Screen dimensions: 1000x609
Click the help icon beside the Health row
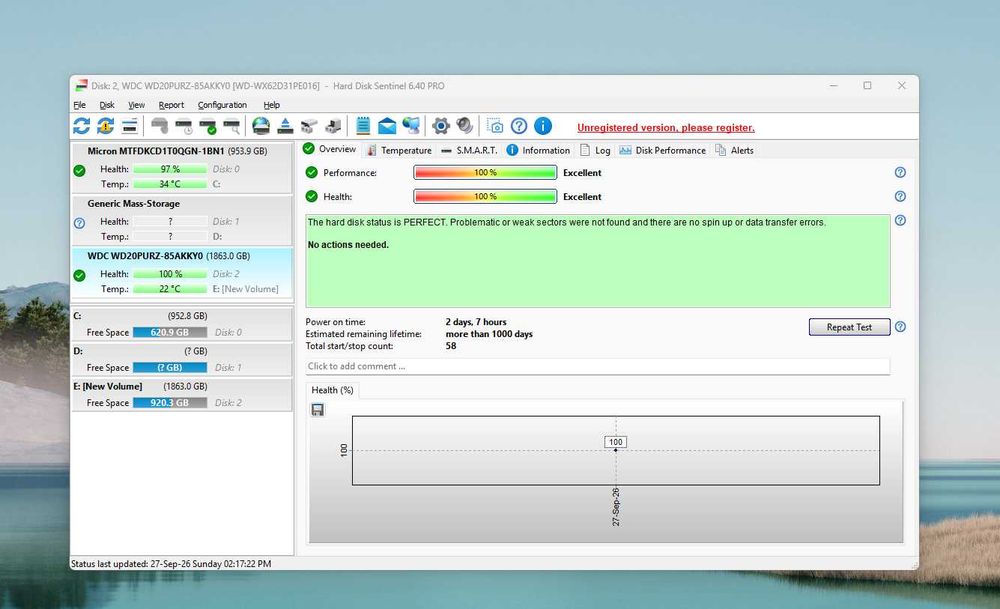[x=900, y=196]
